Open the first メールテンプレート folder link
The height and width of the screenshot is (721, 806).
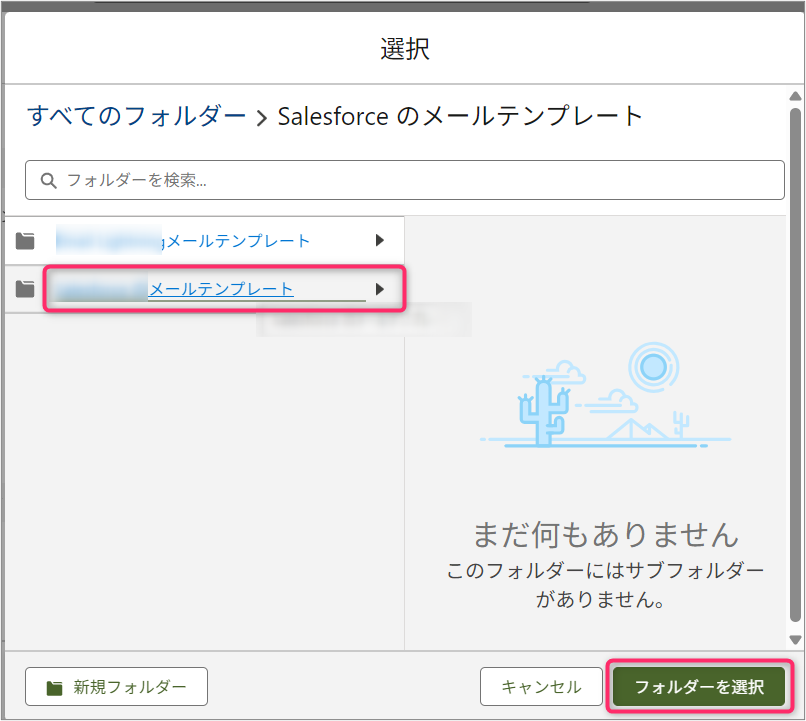238,240
